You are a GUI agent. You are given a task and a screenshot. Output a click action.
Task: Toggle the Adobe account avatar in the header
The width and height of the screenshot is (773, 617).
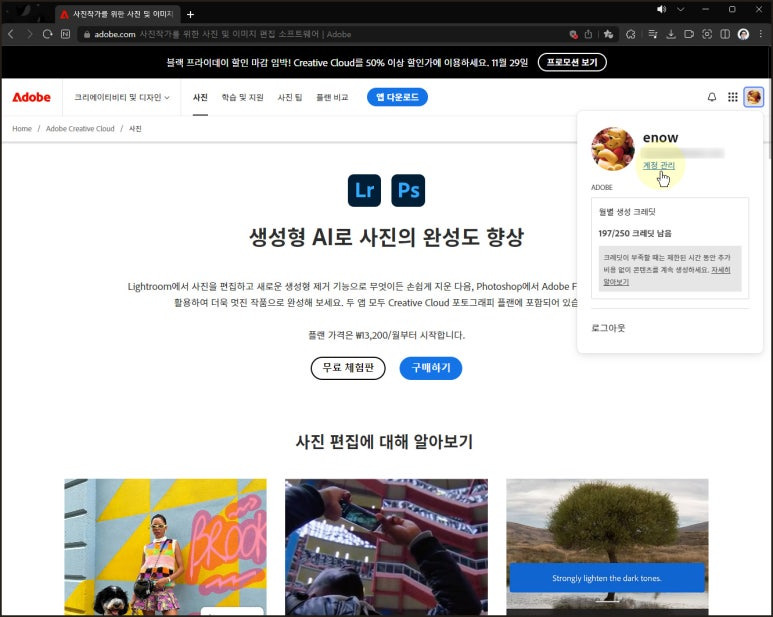point(754,97)
